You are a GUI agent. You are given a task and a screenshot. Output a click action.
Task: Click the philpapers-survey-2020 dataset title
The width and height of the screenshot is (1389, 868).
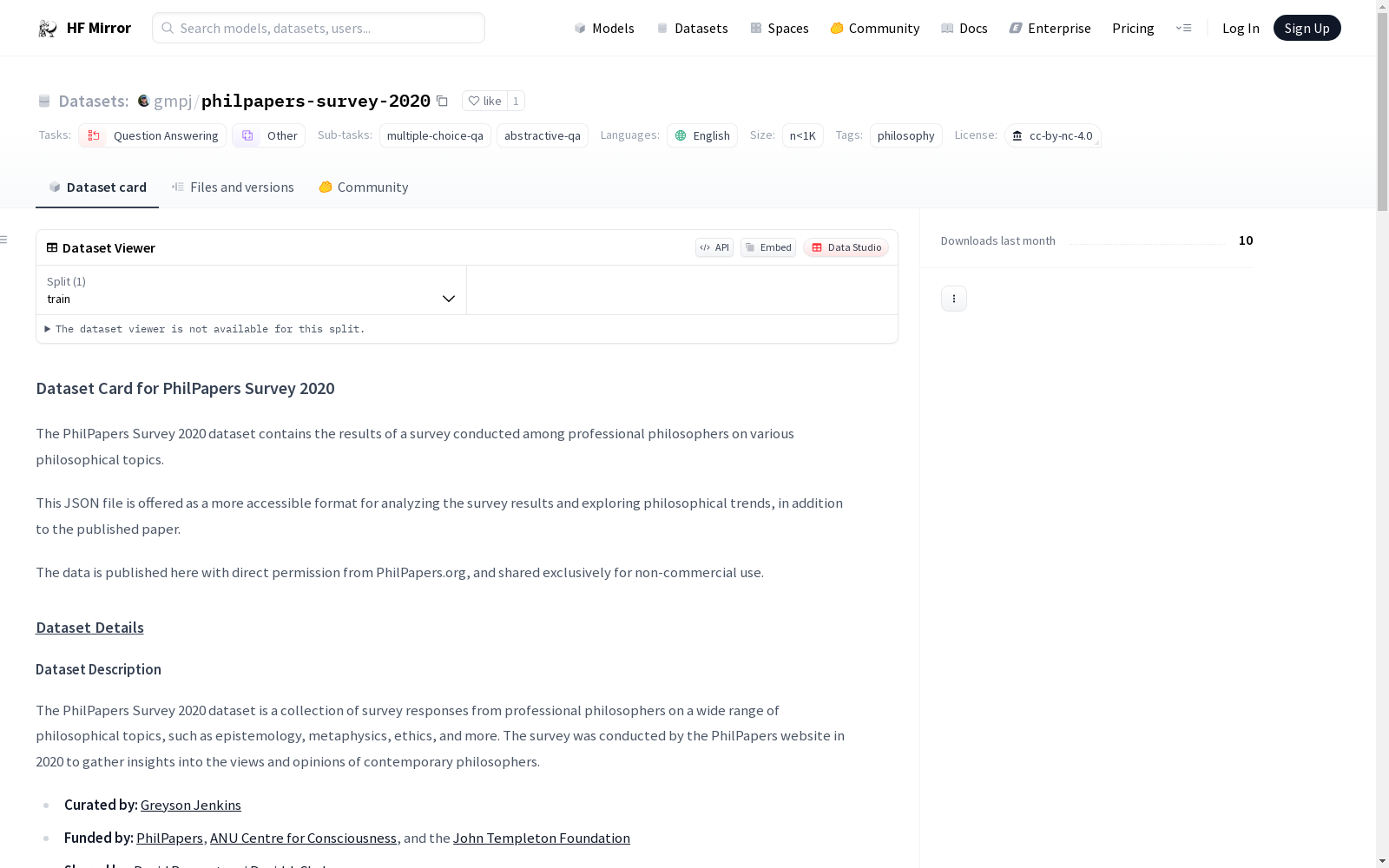pyautogui.click(x=316, y=101)
